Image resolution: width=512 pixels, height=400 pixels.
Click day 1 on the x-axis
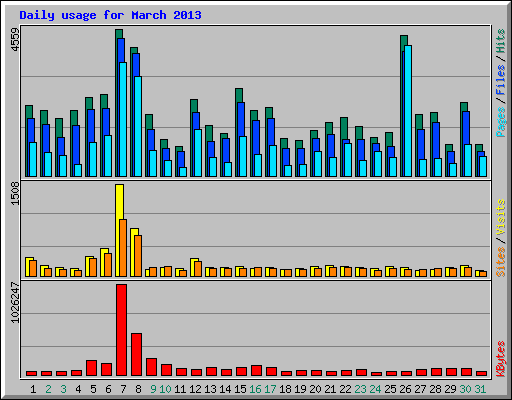33,389
